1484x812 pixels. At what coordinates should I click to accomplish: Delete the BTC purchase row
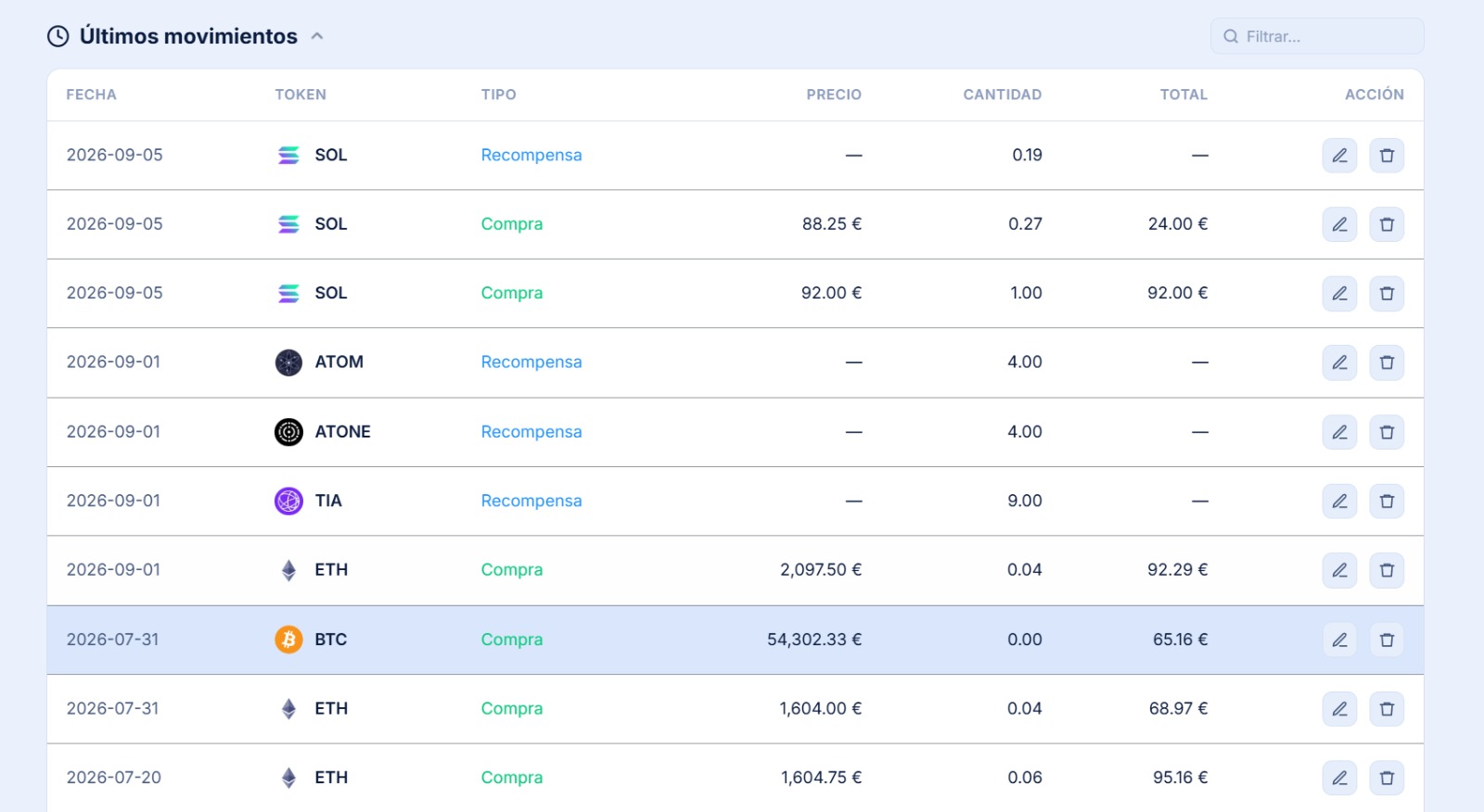pyautogui.click(x=1387, y=640)
